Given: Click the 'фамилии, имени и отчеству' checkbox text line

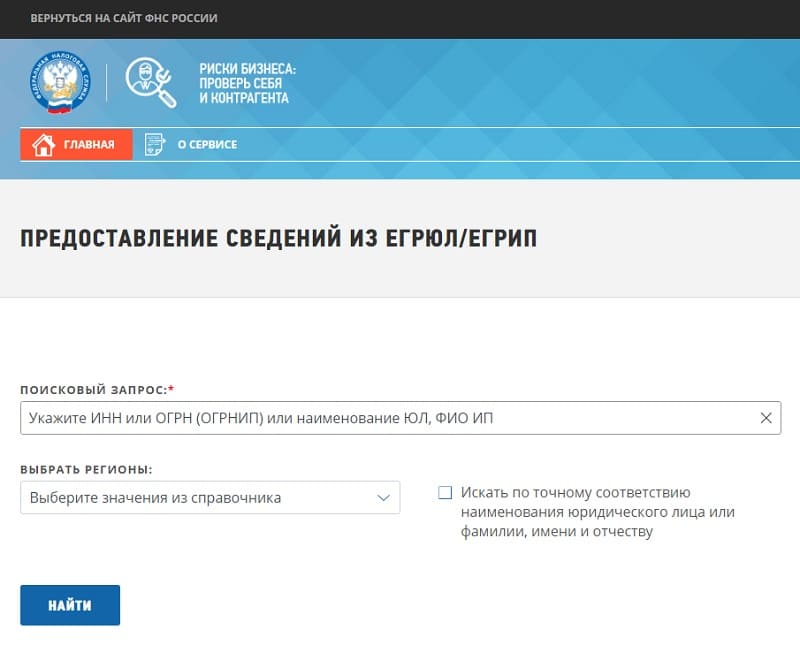Looking at the screenshot, I should [x=556, y=532].
